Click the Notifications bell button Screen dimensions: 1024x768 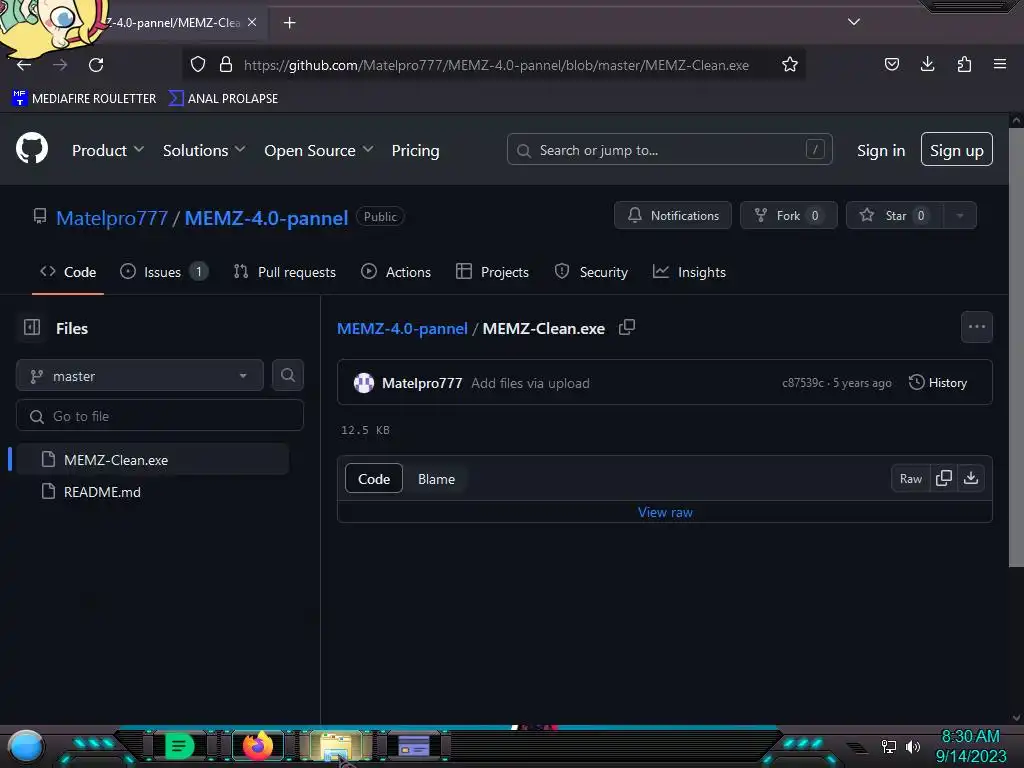673,216
